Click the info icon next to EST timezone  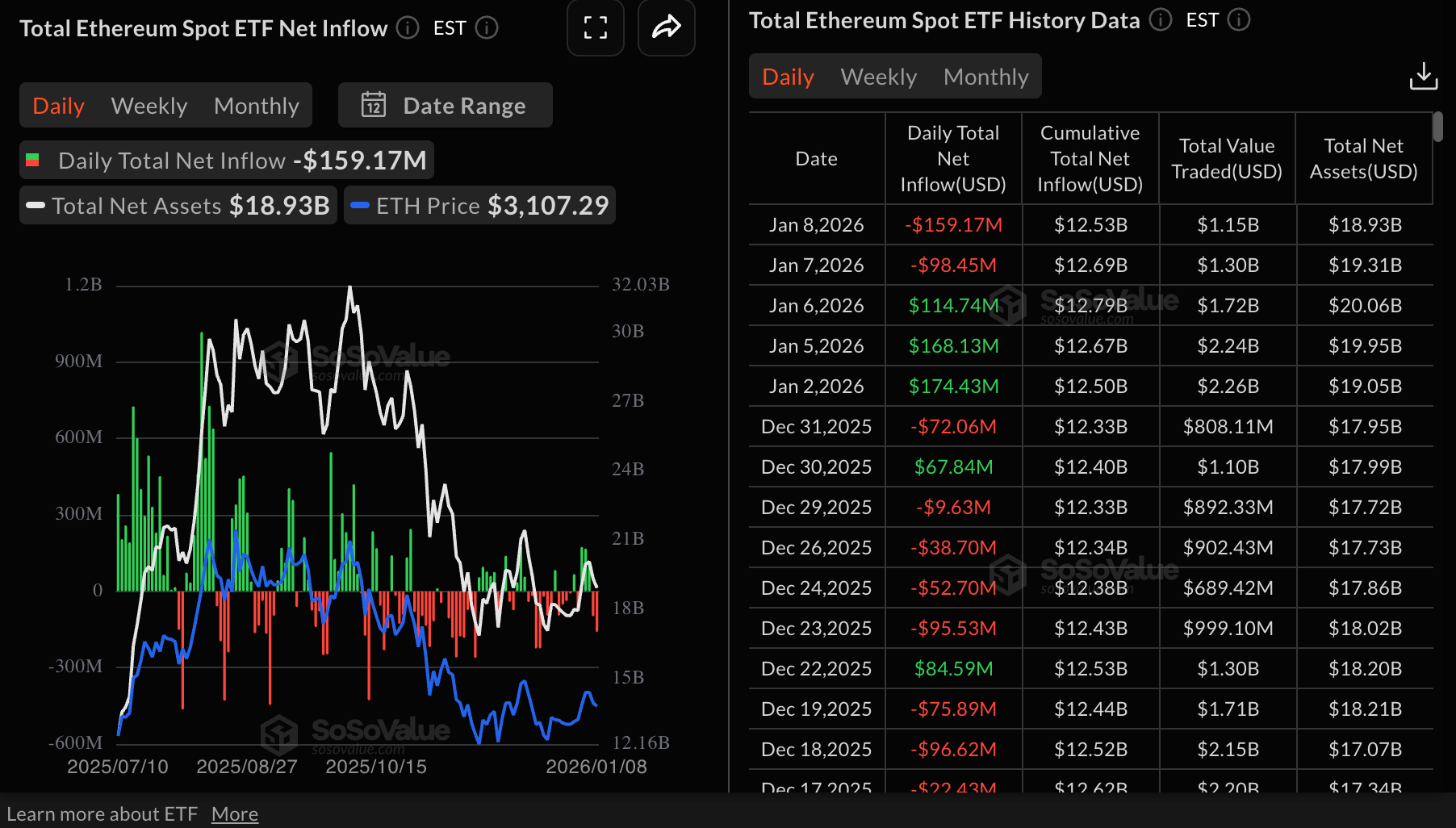(x=486, y=28)
